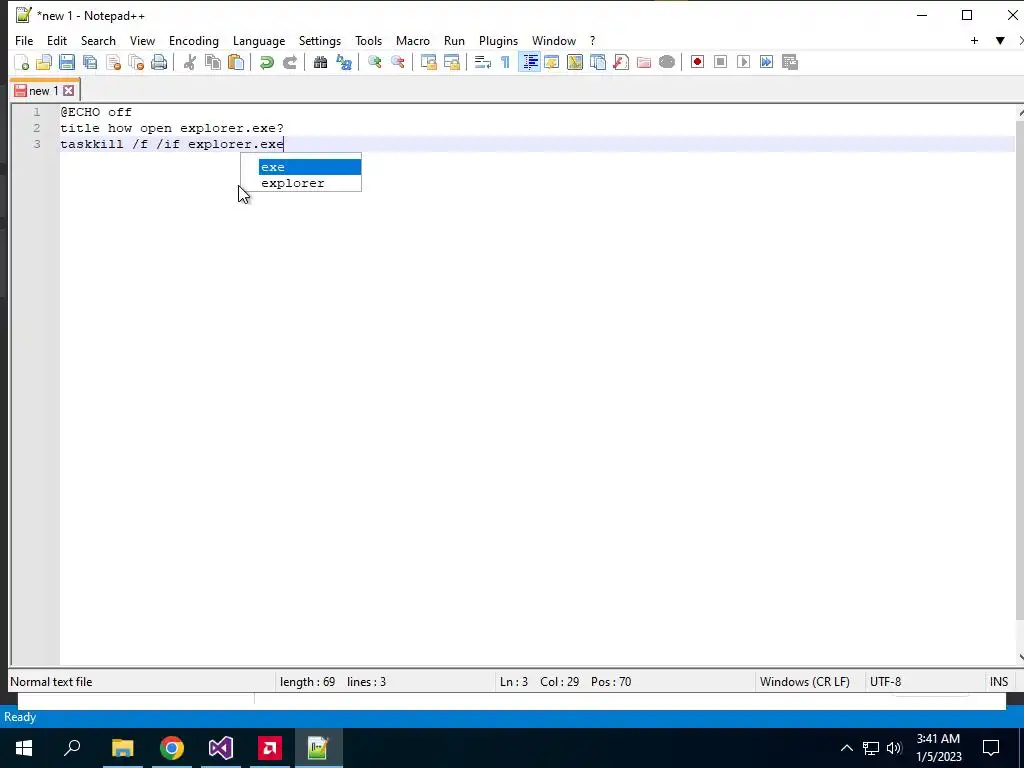Open the Tools menu

368,40
